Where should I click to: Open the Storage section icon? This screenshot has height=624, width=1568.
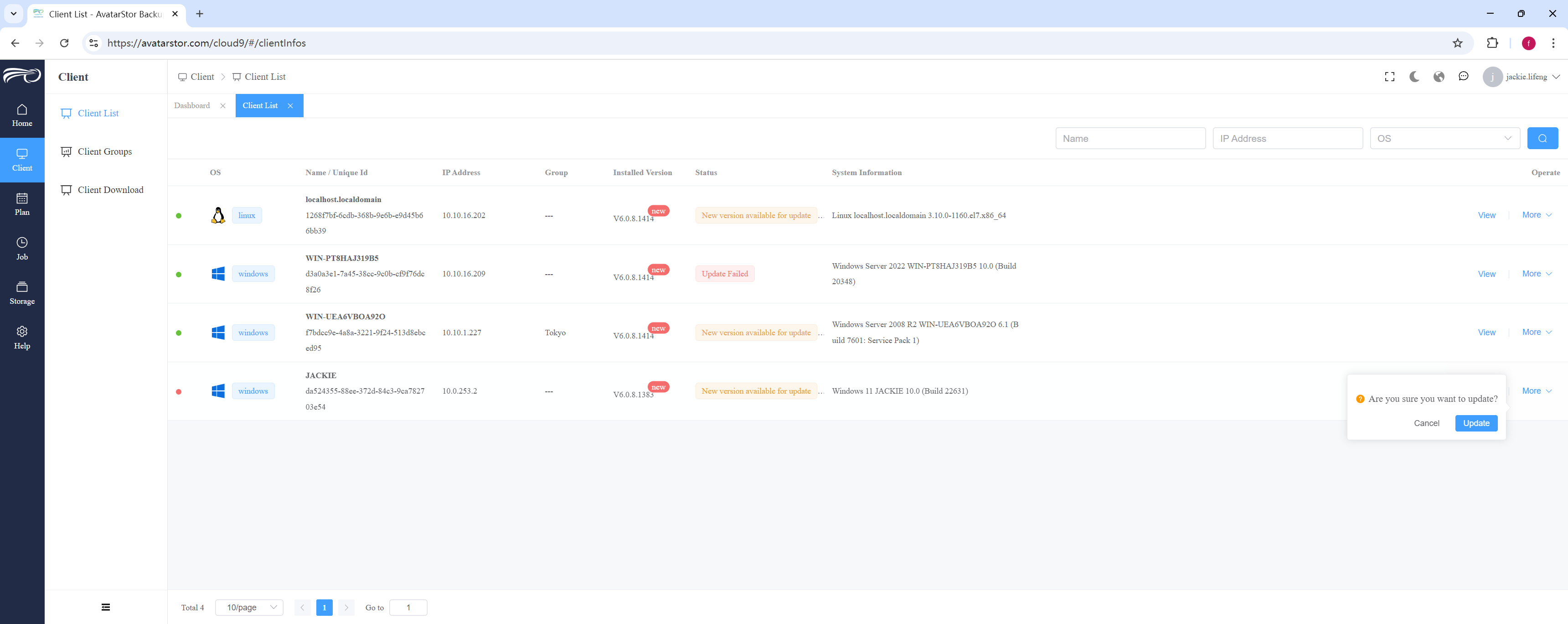click(22, 287)
